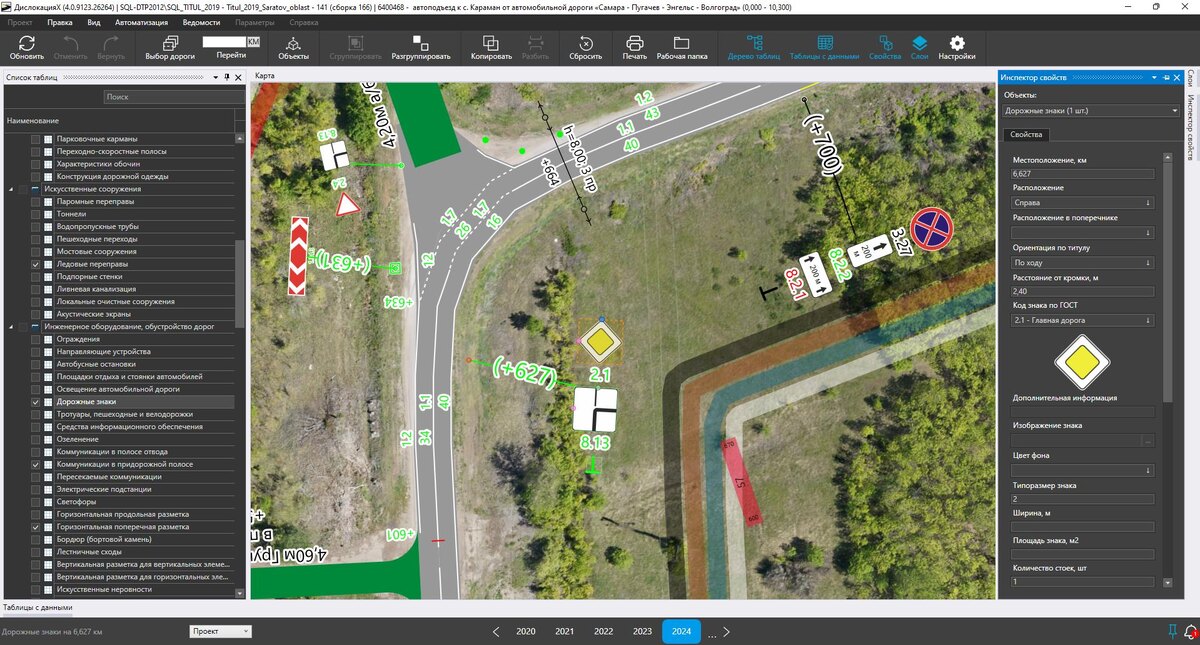This screenshot has height=645, width=1200.
Task: Uncheck the Дорожные знаки checkbox
Action: click(36, 402)
